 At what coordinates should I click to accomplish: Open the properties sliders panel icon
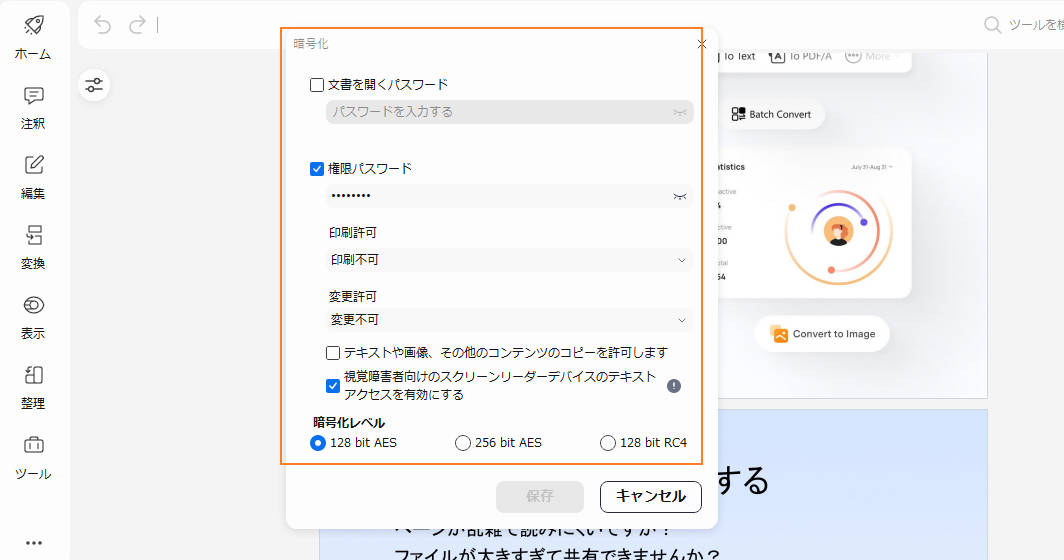point(94,85)
